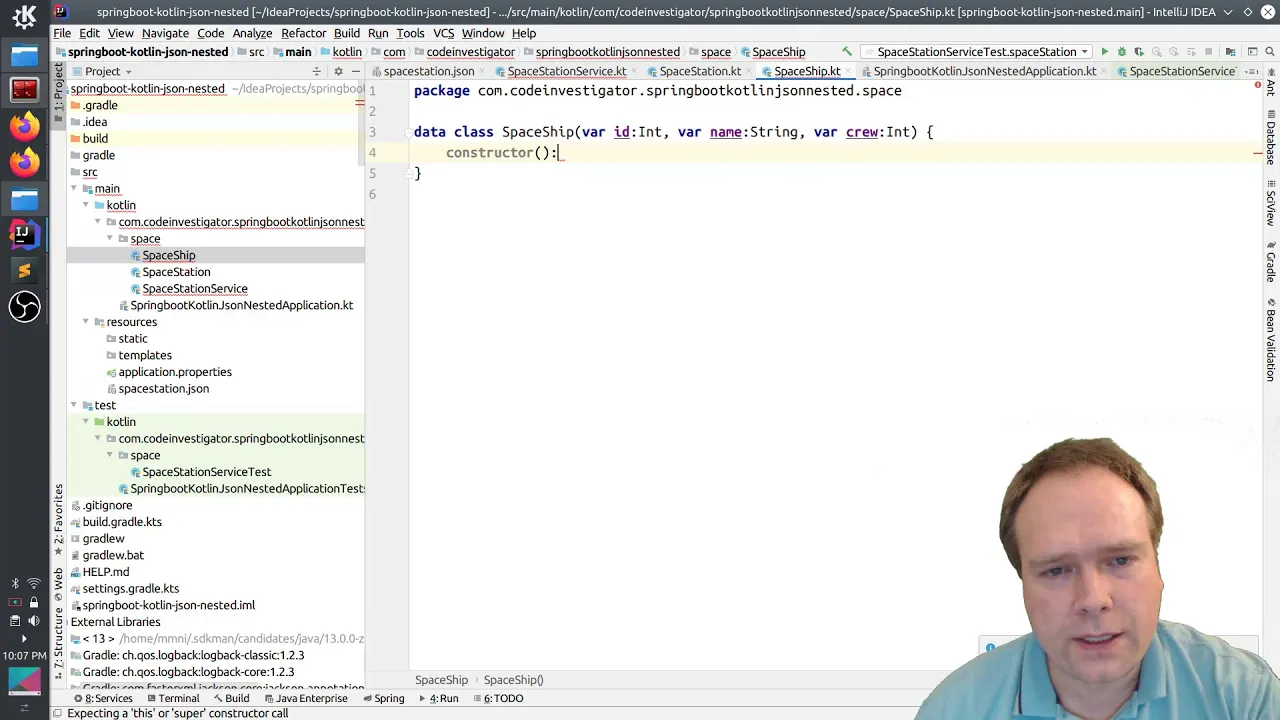
Task: Open Search Everywhere with the magnifier icon
Action: [1271, 52]
